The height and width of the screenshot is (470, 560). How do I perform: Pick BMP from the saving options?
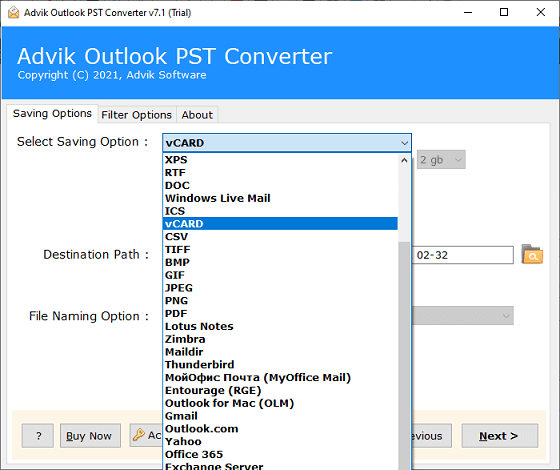280,262
